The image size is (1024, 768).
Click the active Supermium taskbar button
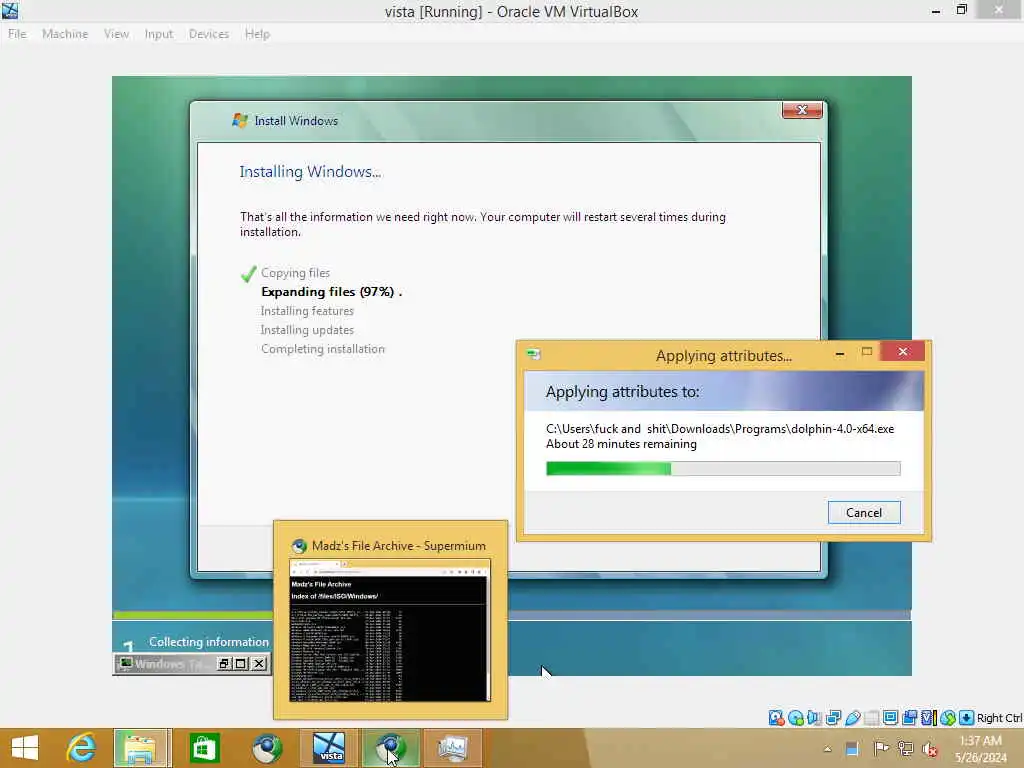click(391, 748)
